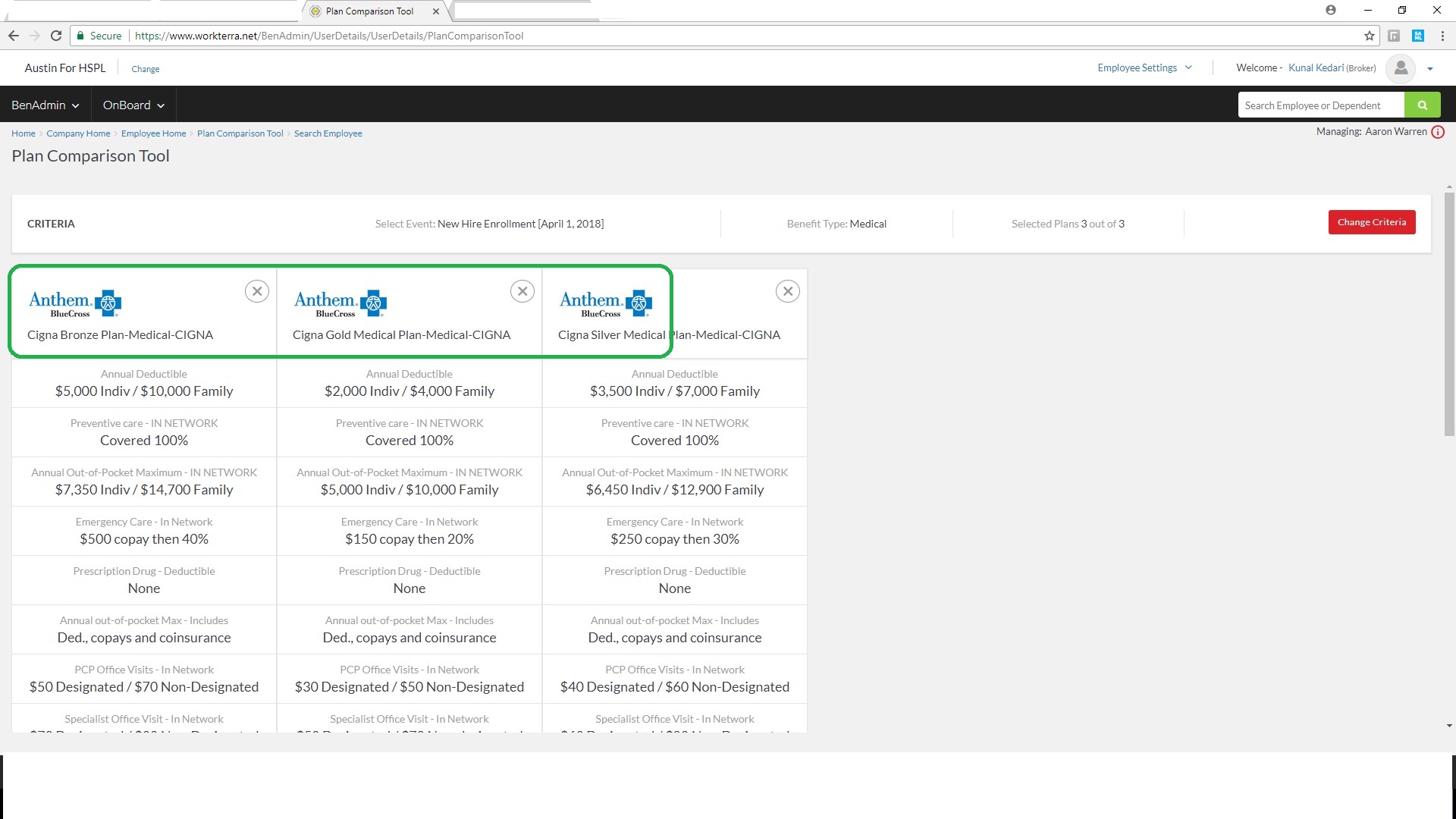Click New Hire Enrollment [April 1, 2018] text
Viewport: 1456px width, 819px height.
[521, 224]
